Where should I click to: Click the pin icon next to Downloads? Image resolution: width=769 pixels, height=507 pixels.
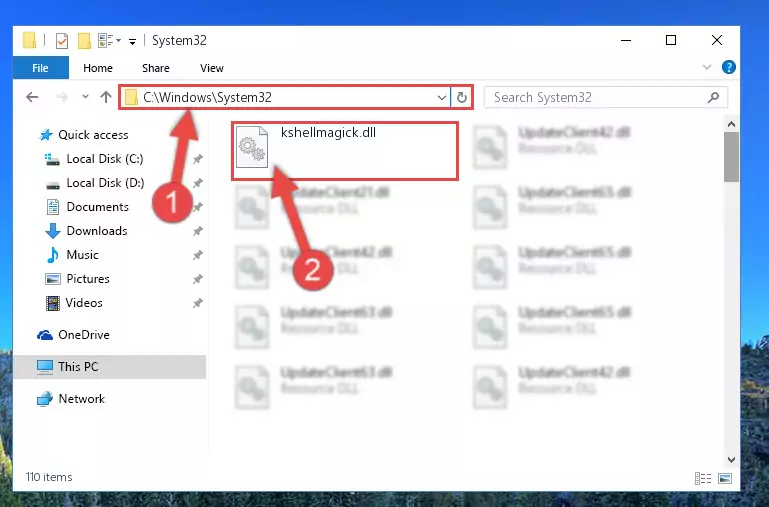198,231
